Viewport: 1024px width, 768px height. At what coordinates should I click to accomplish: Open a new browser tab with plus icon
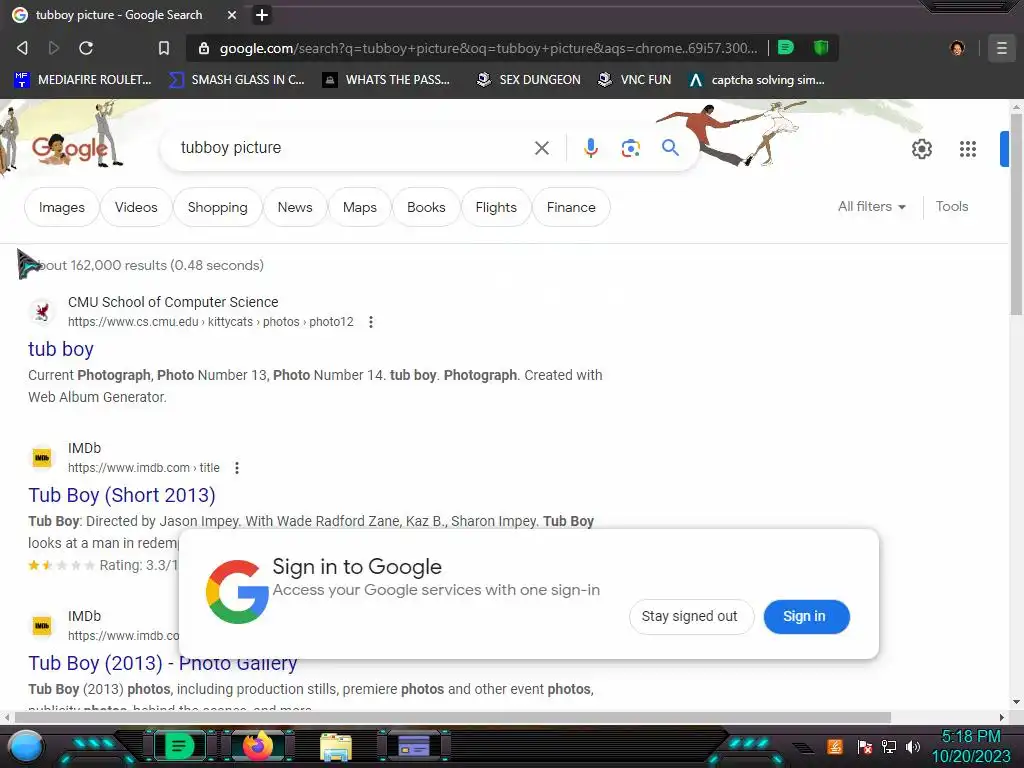click(262, 14)
